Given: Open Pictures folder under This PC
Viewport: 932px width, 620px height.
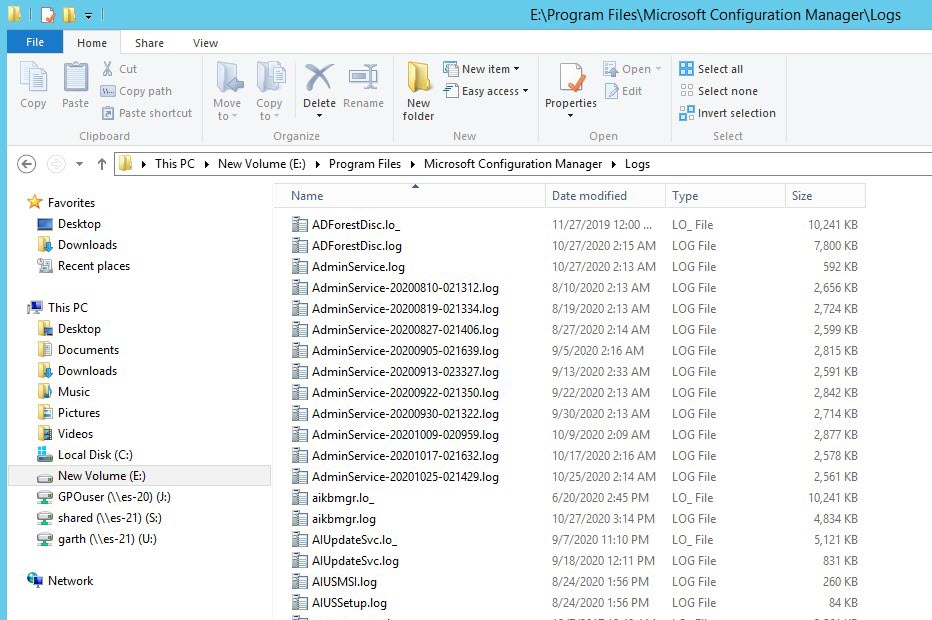Looking at the screenshot, I should coord(68,413).
